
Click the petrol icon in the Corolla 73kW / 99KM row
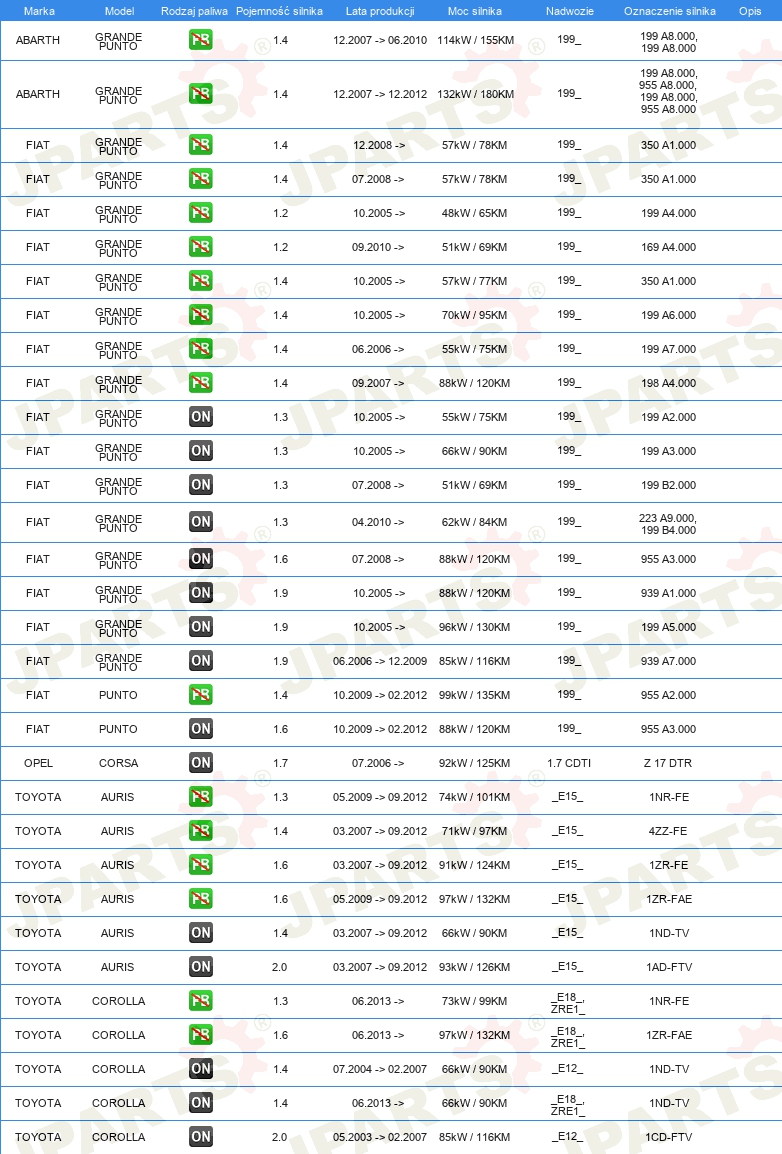(x=201, y=1000)
